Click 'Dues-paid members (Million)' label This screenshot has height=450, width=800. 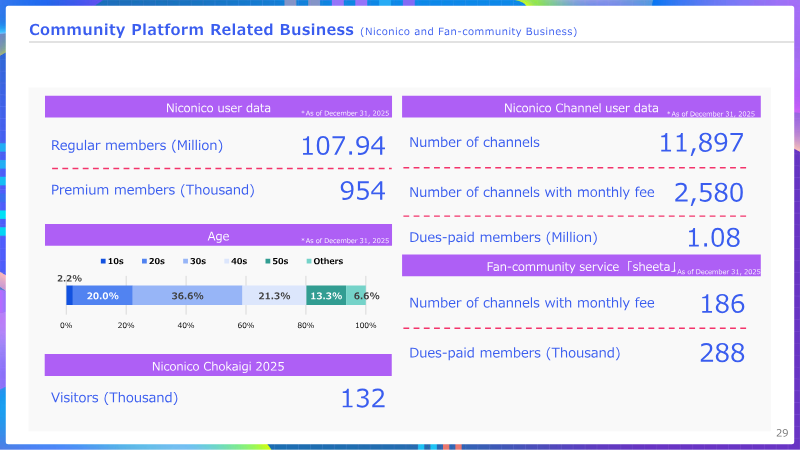[503, 237]
